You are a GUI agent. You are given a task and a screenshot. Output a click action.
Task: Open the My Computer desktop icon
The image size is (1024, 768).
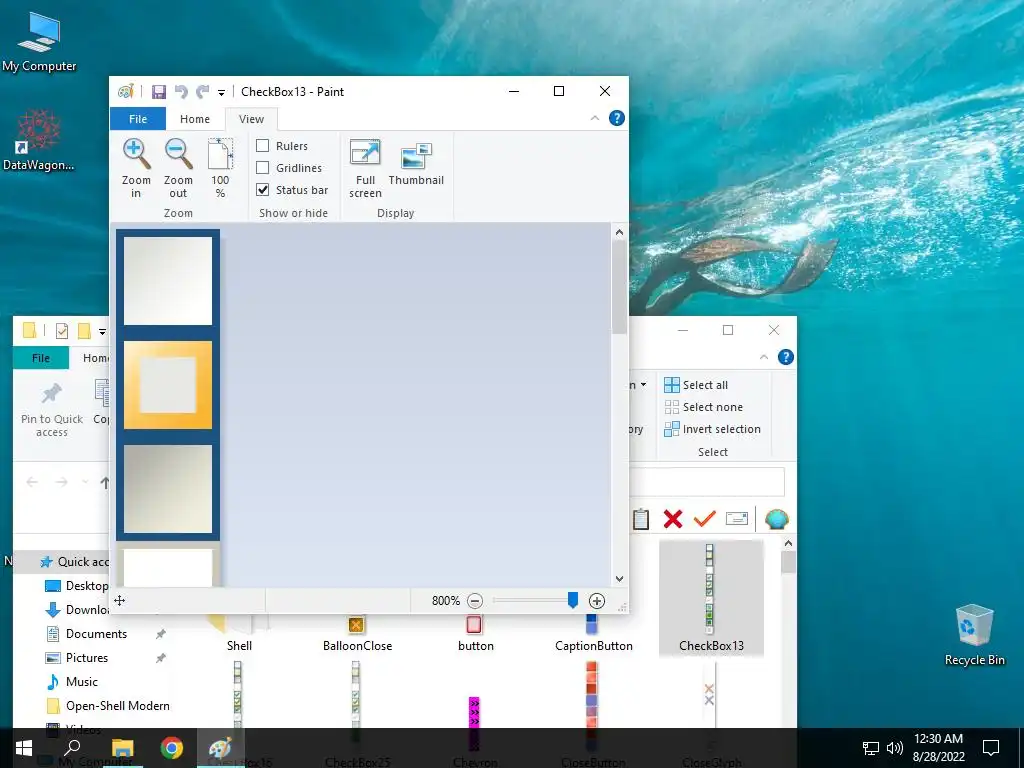(x=39, y=42)
